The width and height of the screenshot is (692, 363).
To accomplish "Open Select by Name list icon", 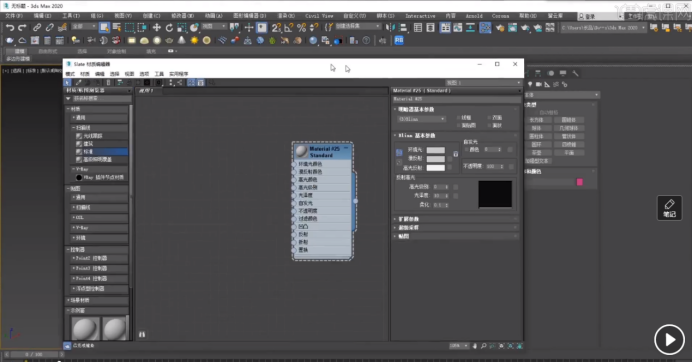I will pos(117,27).
